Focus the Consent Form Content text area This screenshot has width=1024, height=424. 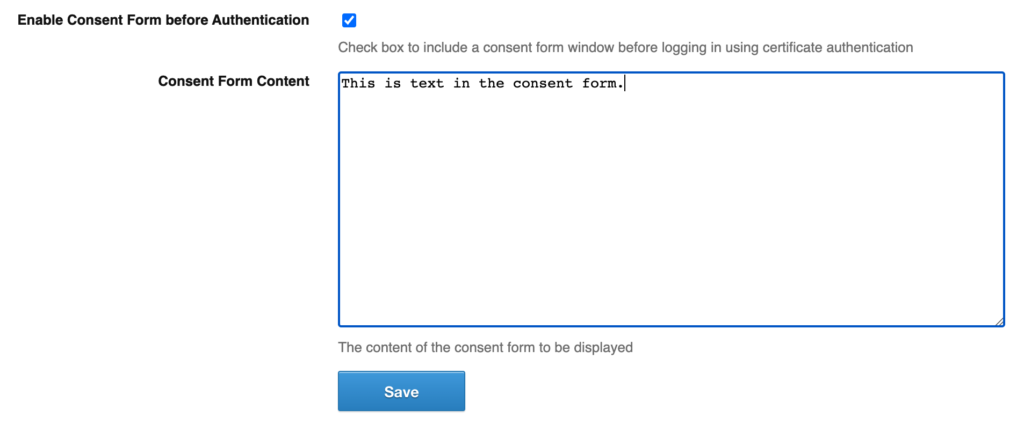(670, 200)
